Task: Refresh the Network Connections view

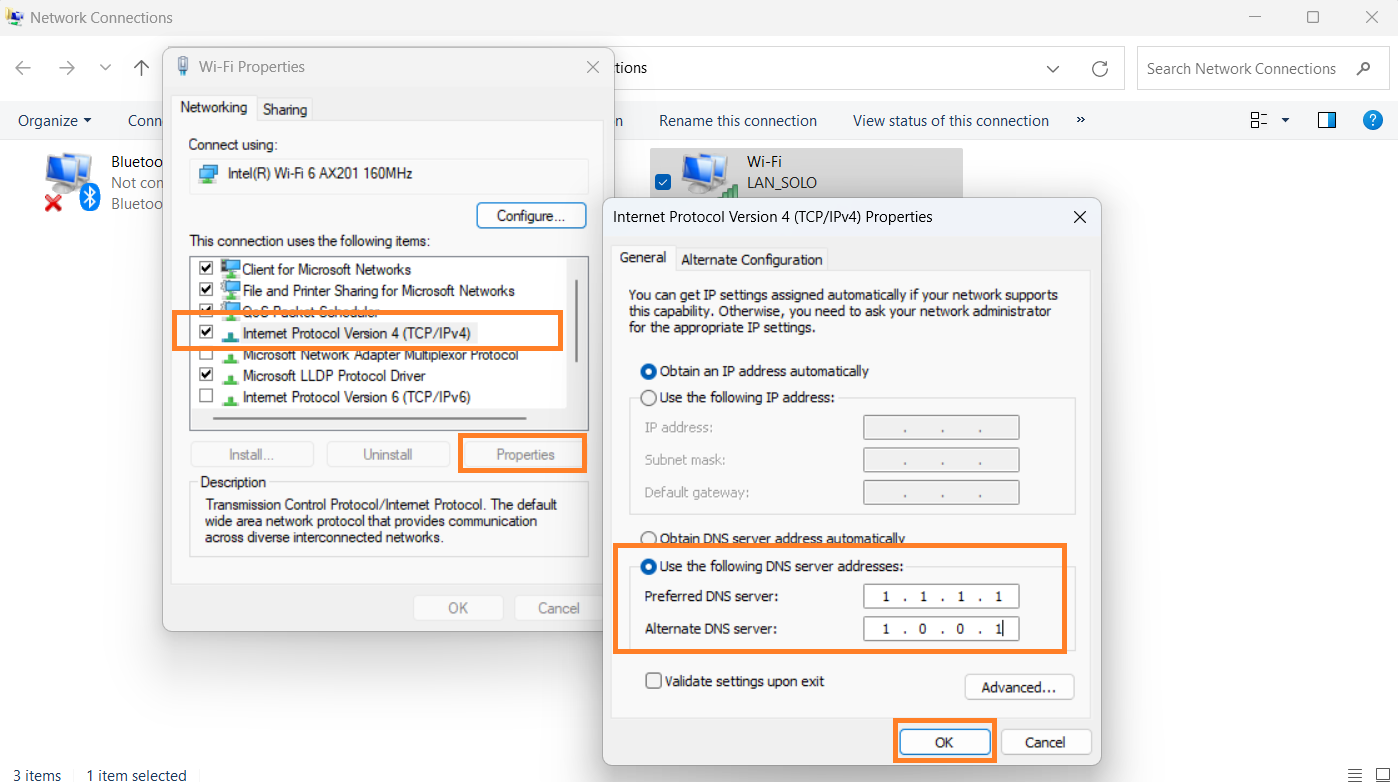Action: [1100, 69]
